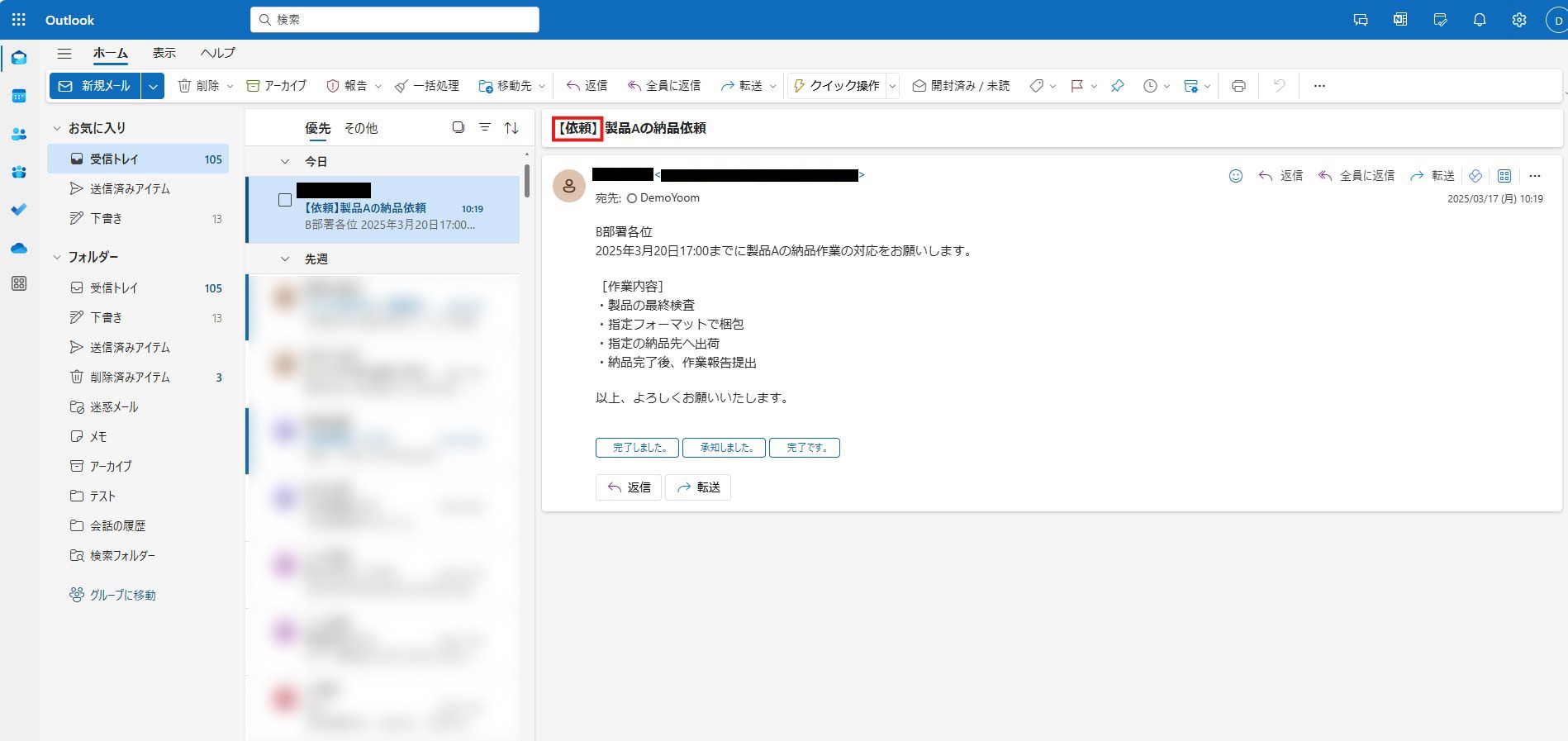This screenshot has height=741, width=1568.
Task: Open the To Do checkmark app
Action: [19, 210]
